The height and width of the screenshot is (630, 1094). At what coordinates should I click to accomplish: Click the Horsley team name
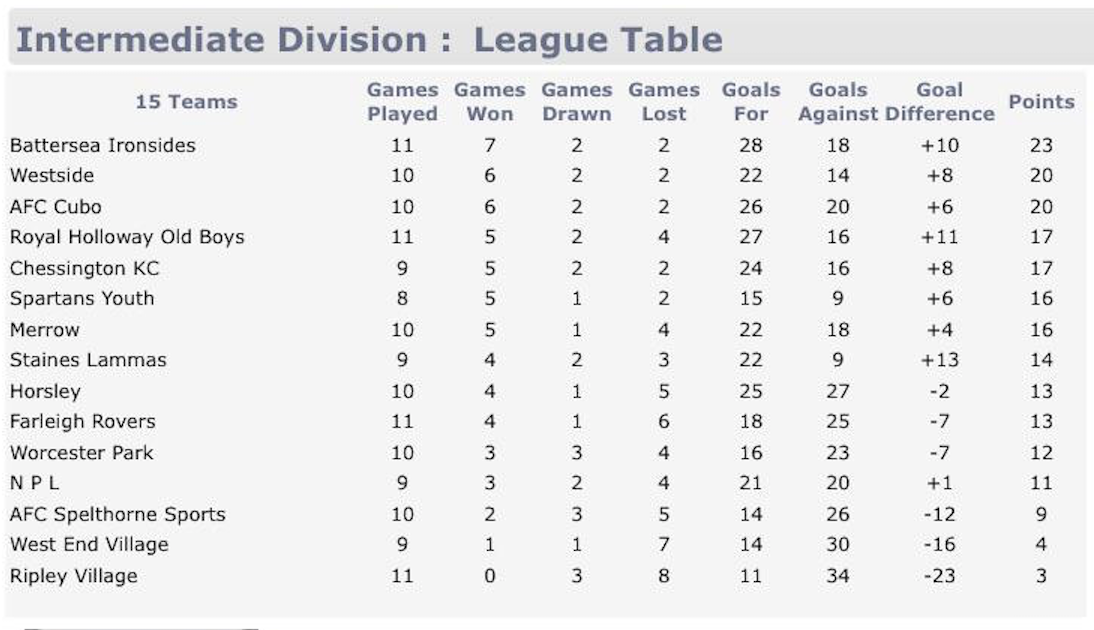point(46,391)
